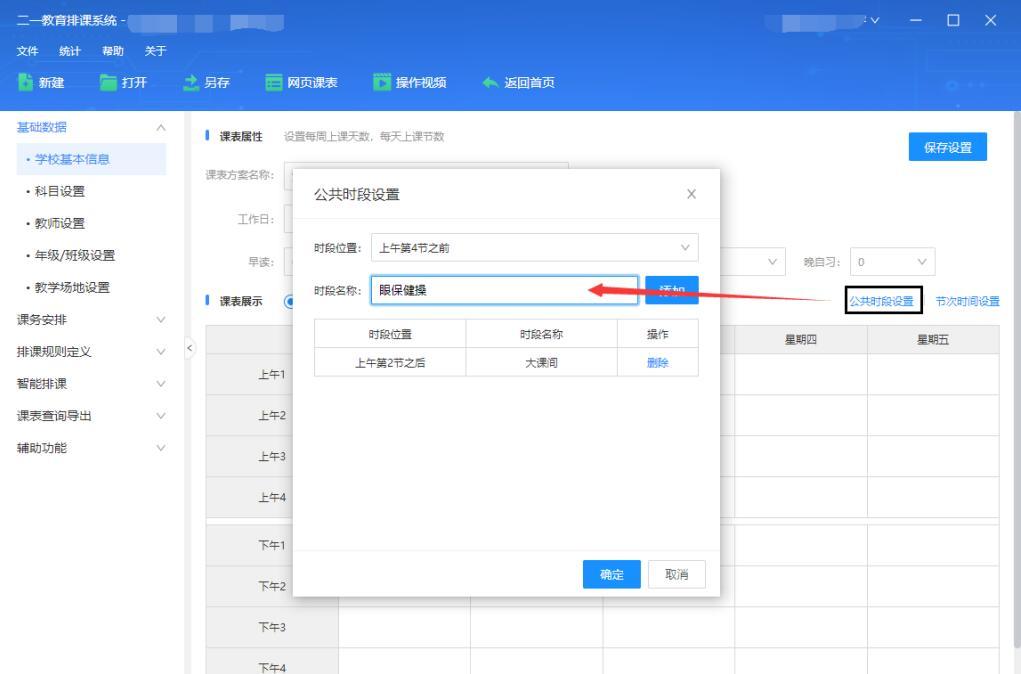The height and width of the screenshot is (674, 1021).
Task: Click the 大课间 name cell
Action: tap(541, 363)
